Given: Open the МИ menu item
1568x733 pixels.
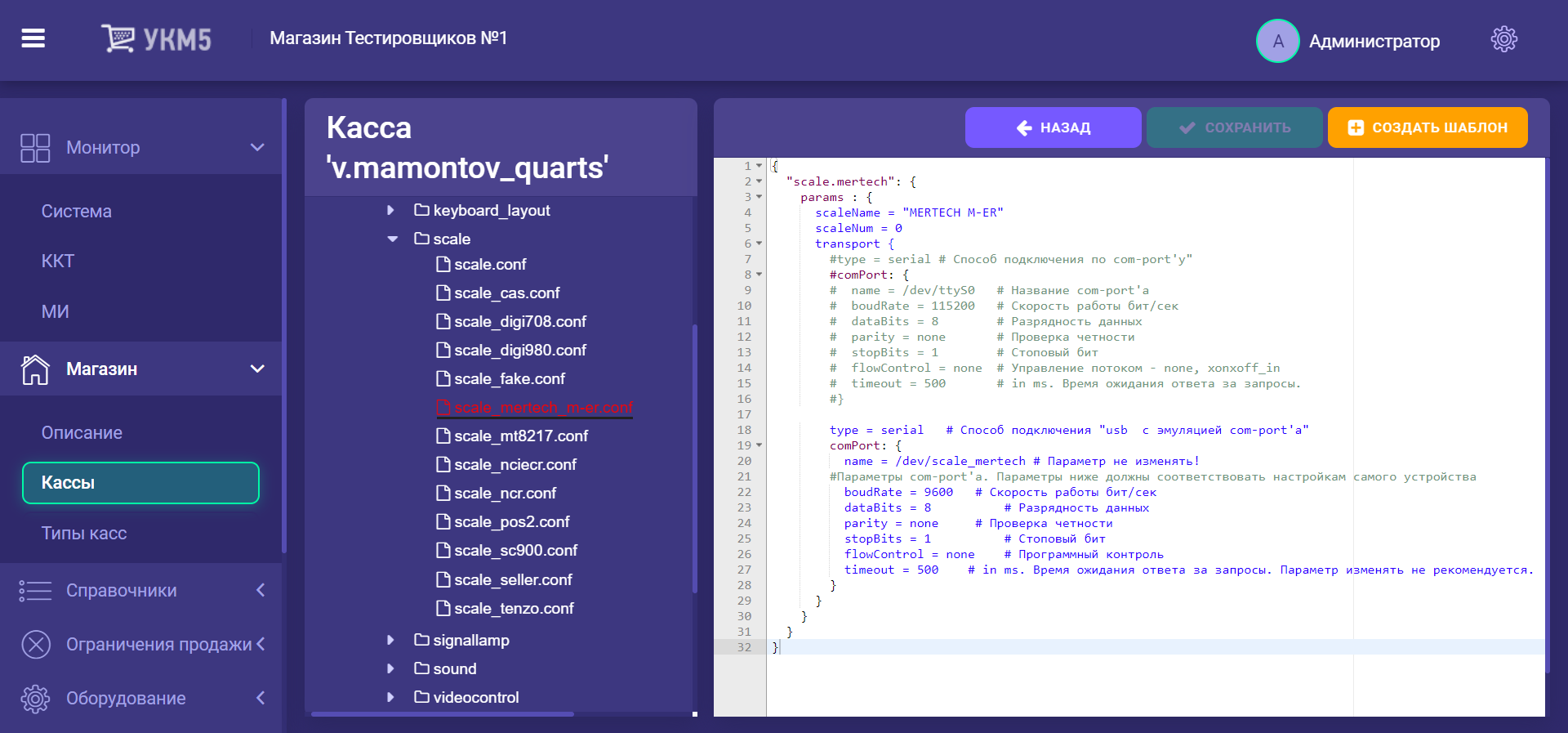Looking at the screenshot, I should click(56, 312).
